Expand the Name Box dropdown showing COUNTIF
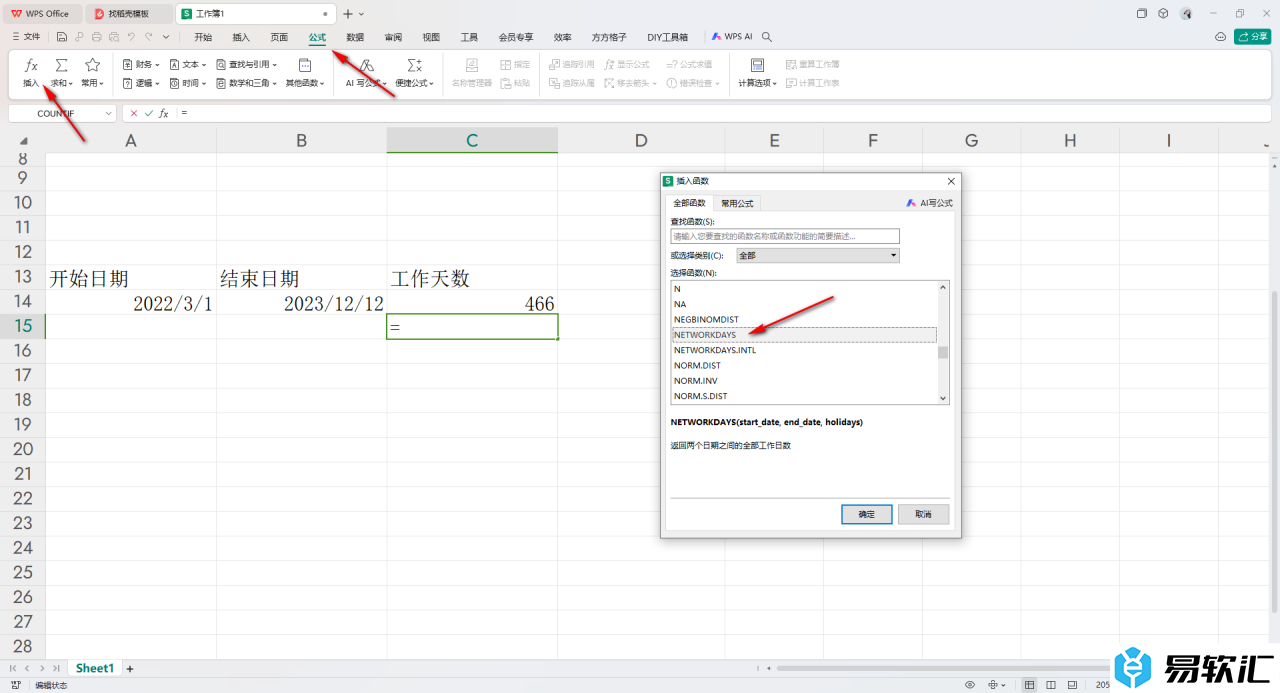This screenshot has height=693, width=1280. (108, 114)
